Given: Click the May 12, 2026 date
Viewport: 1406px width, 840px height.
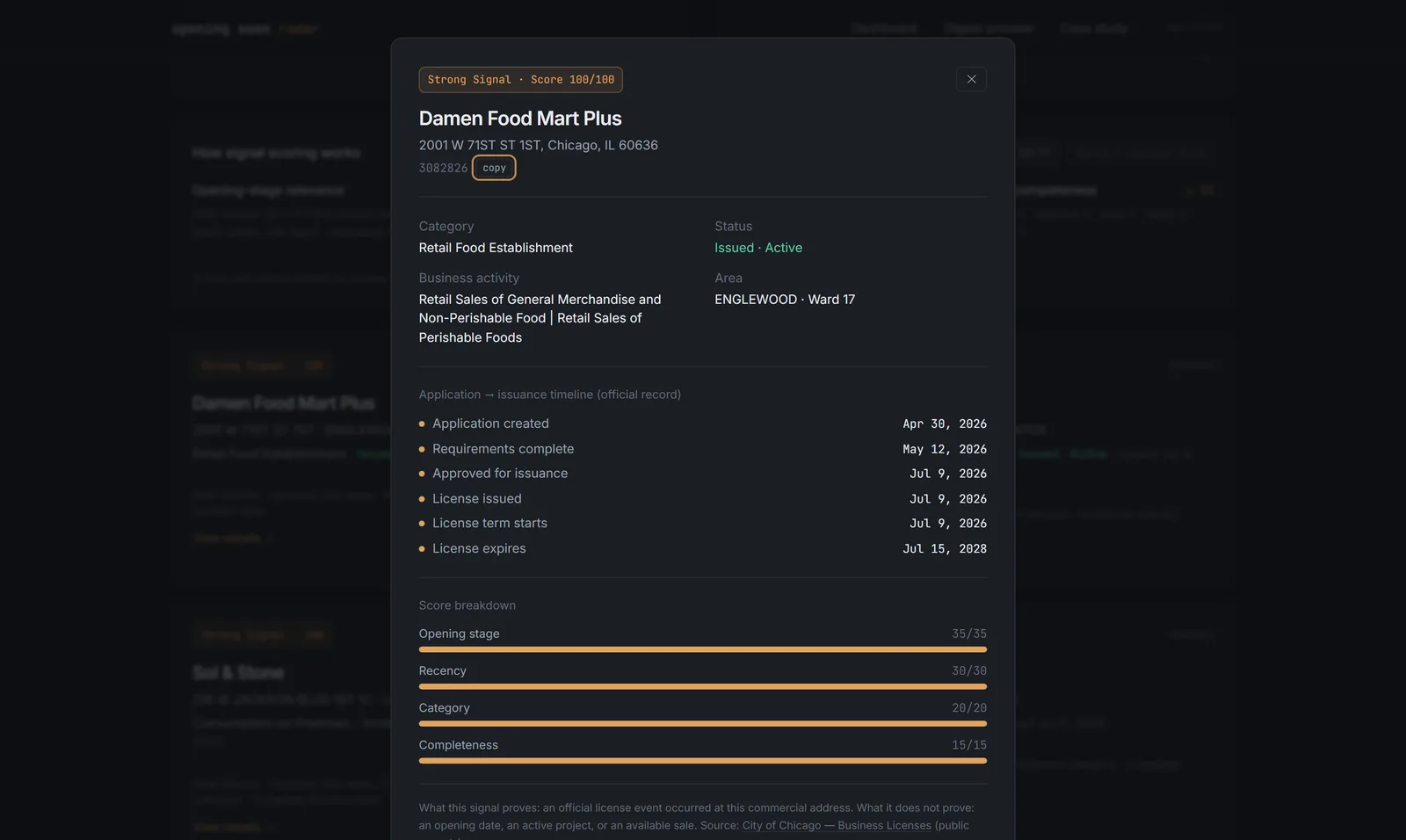Looking at the screenshot, I should [x=945, y=449].
